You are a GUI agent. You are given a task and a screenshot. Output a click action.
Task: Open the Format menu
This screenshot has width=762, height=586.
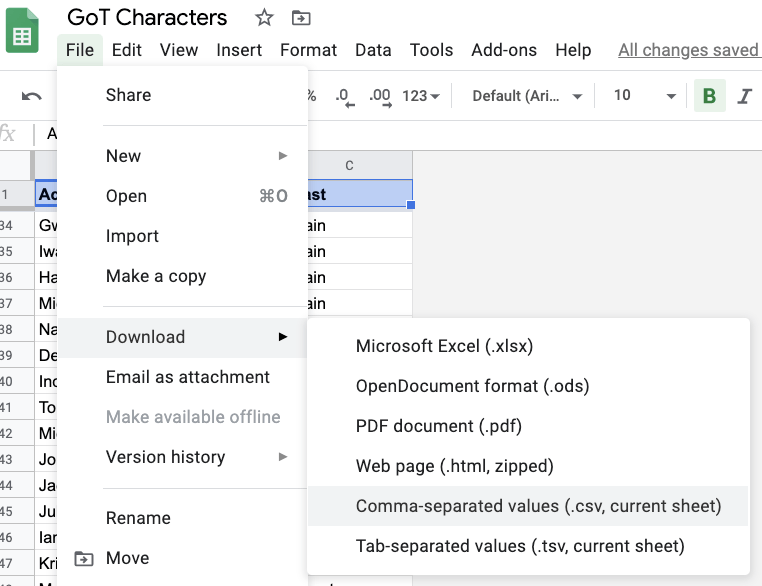coord(309,50)
